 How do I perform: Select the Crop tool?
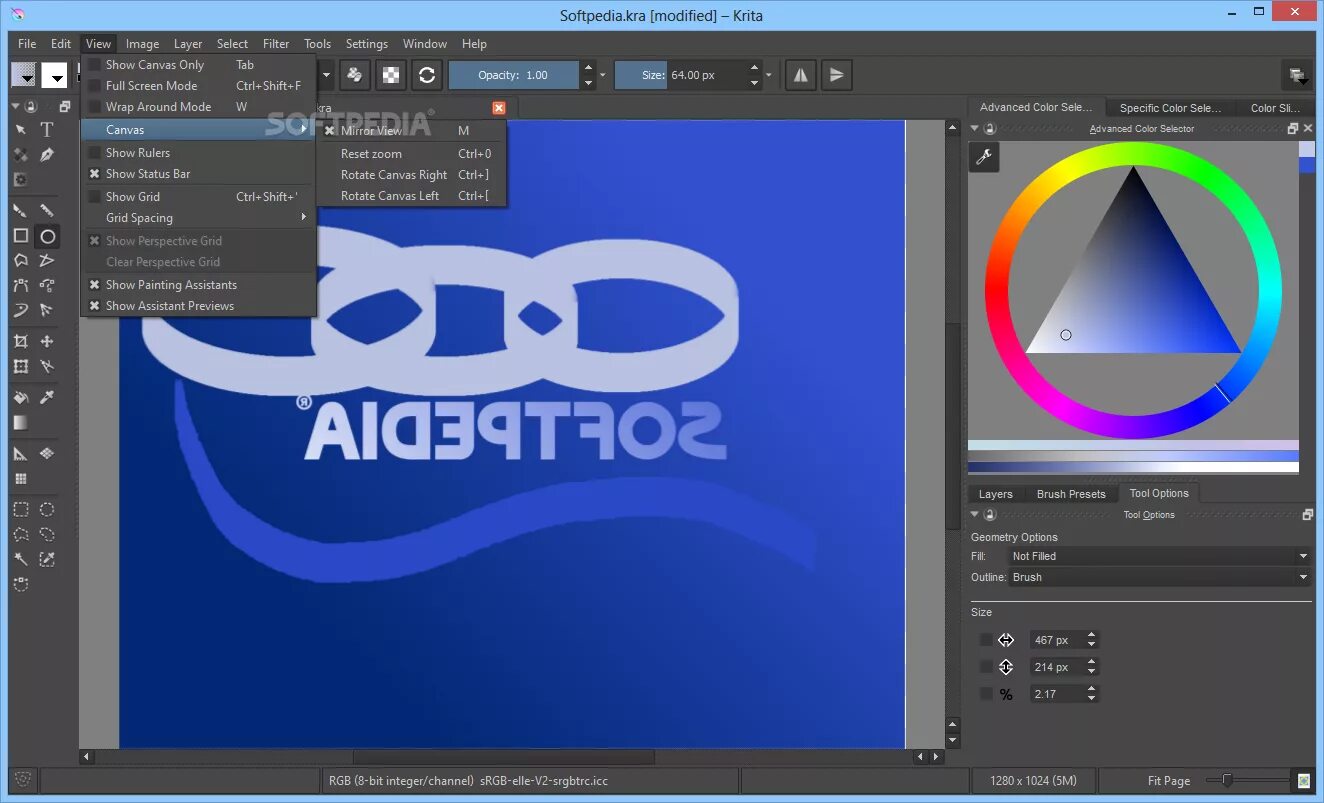(20, 341)
